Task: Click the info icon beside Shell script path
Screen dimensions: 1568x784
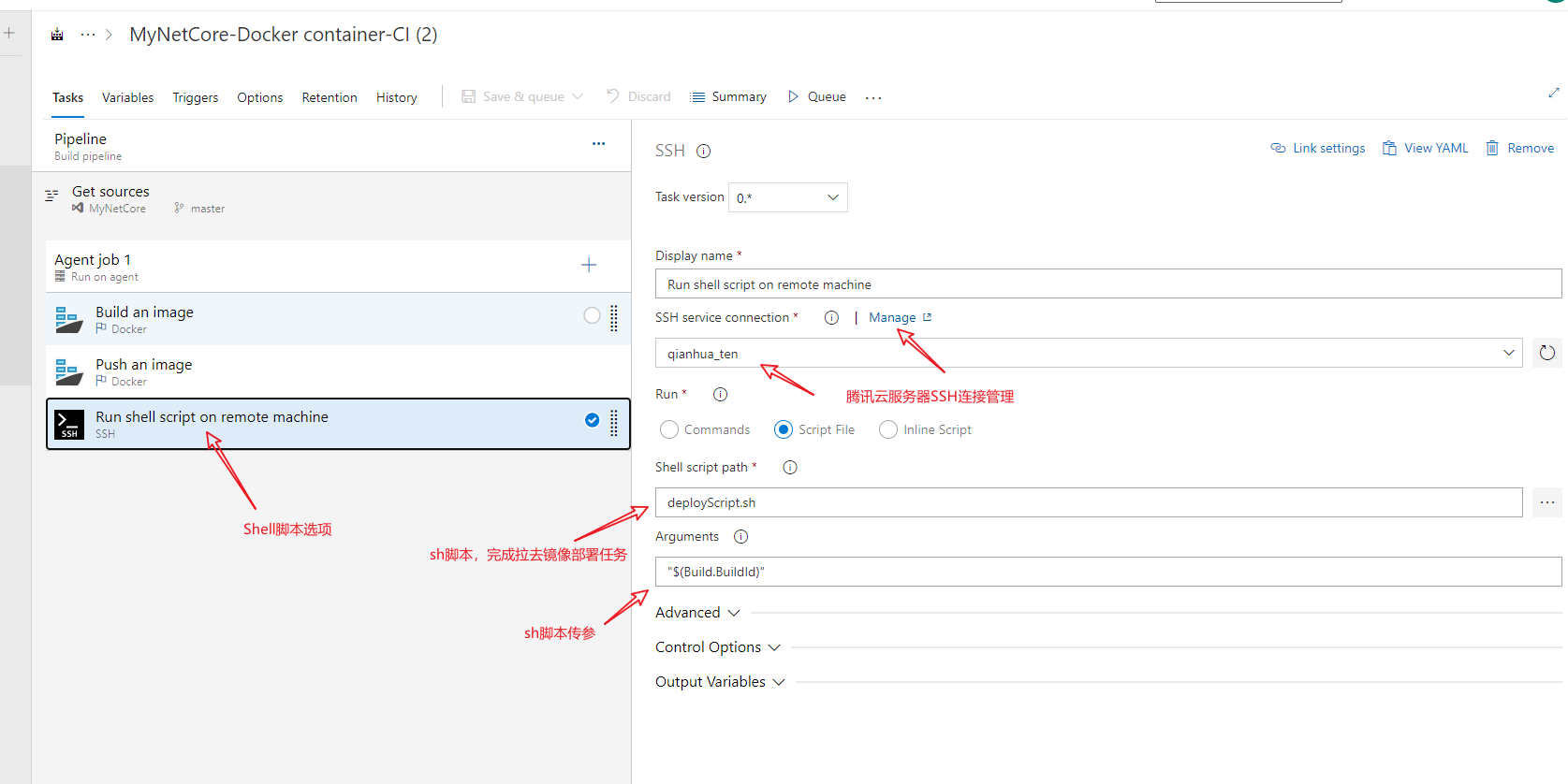Action: point(790,468)
